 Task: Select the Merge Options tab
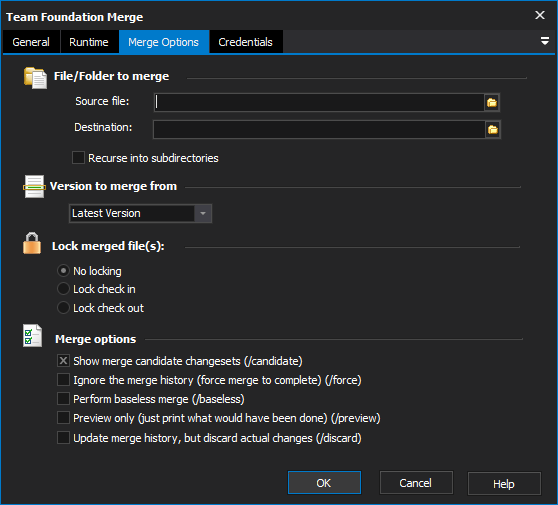164,42
